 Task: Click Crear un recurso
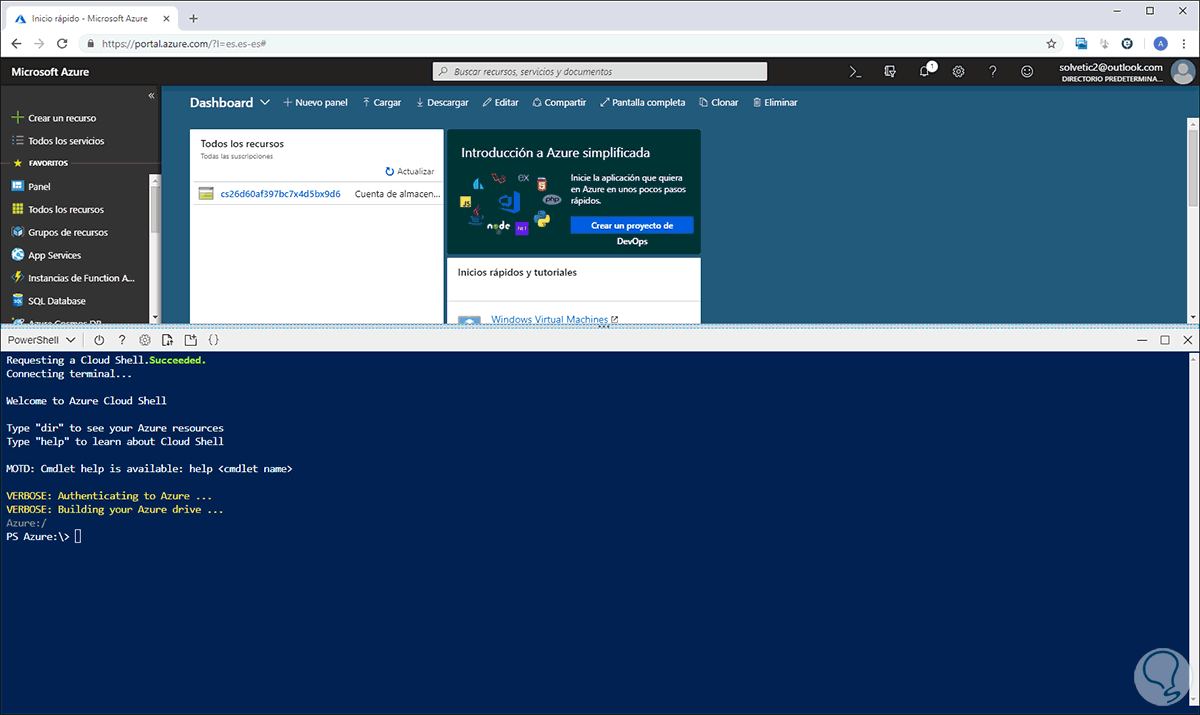coord(54,118)
